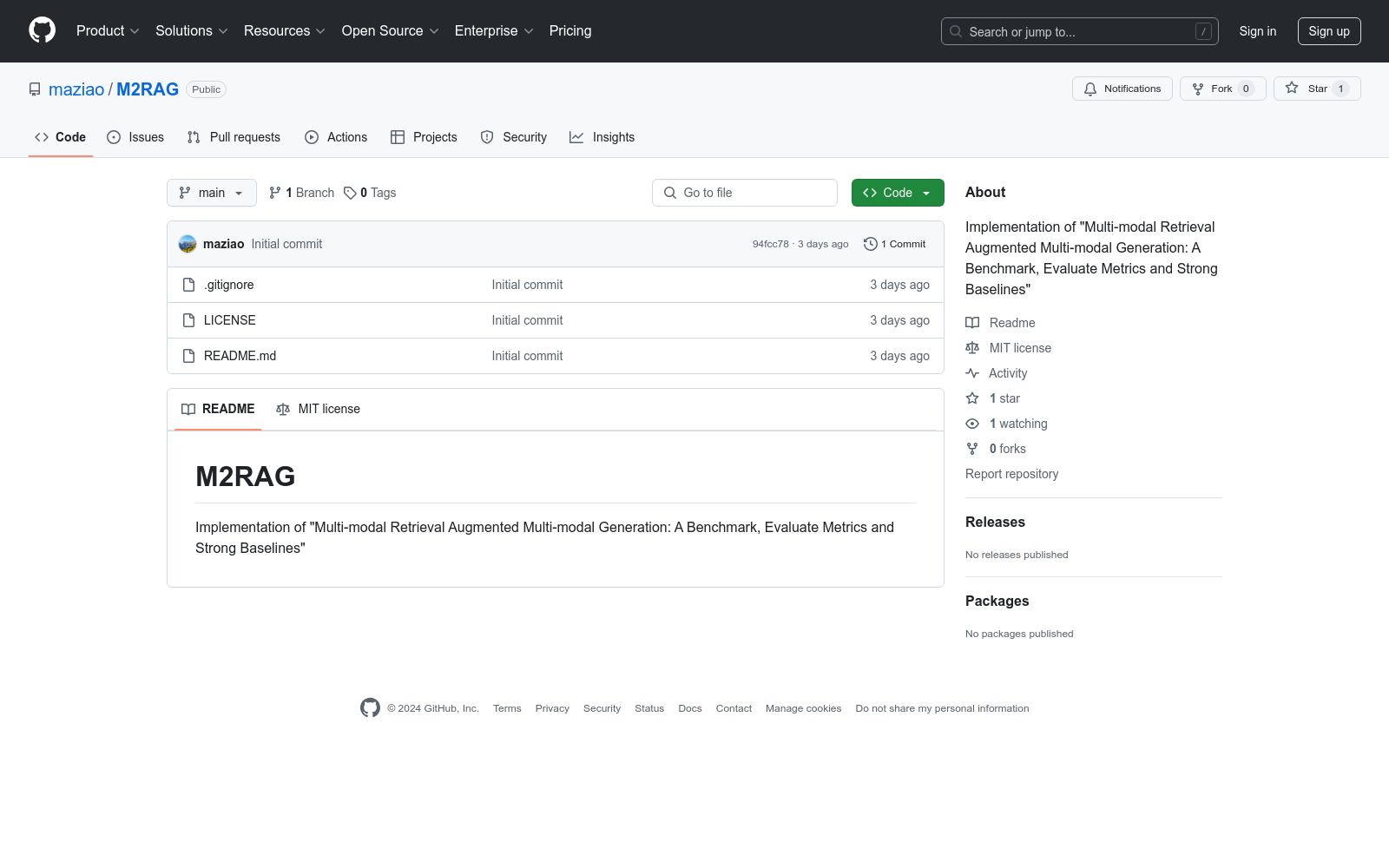This screenshot has width=1389, height=868.
Task: Click the fork icon beside 0 forks
Action: coord(972,449)
